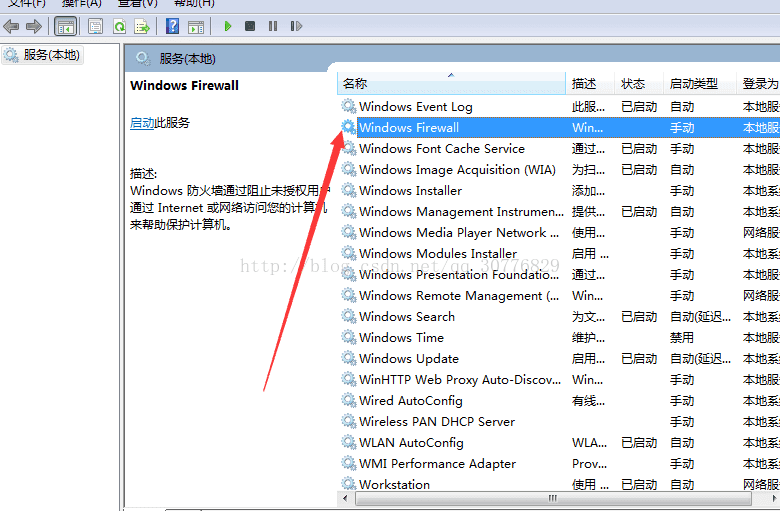Click the Pause service button
This screenshot has height=511, width=780.
point(273,26)
